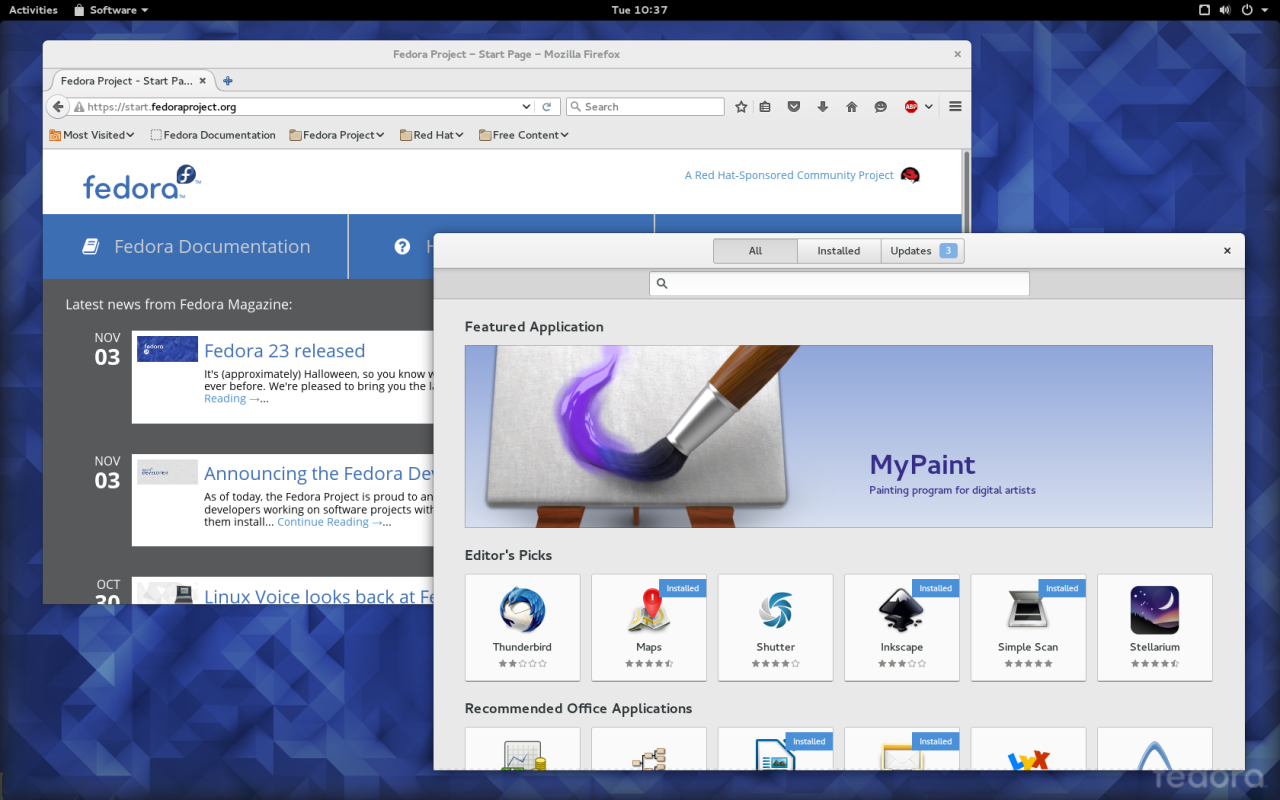Open Adblock Plus dropdown arrow
This screenshot has height=800, width=1280.
click(929, 107)
